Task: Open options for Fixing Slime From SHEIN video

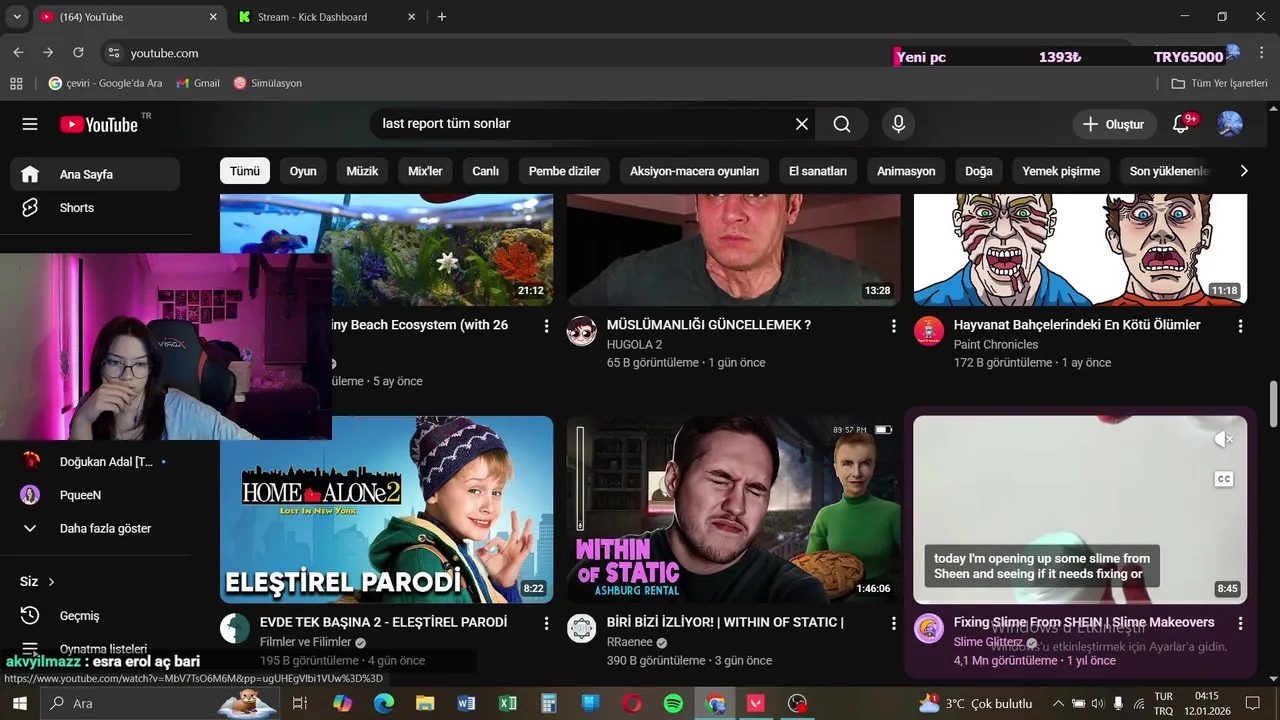Action: pos(1240,623)
